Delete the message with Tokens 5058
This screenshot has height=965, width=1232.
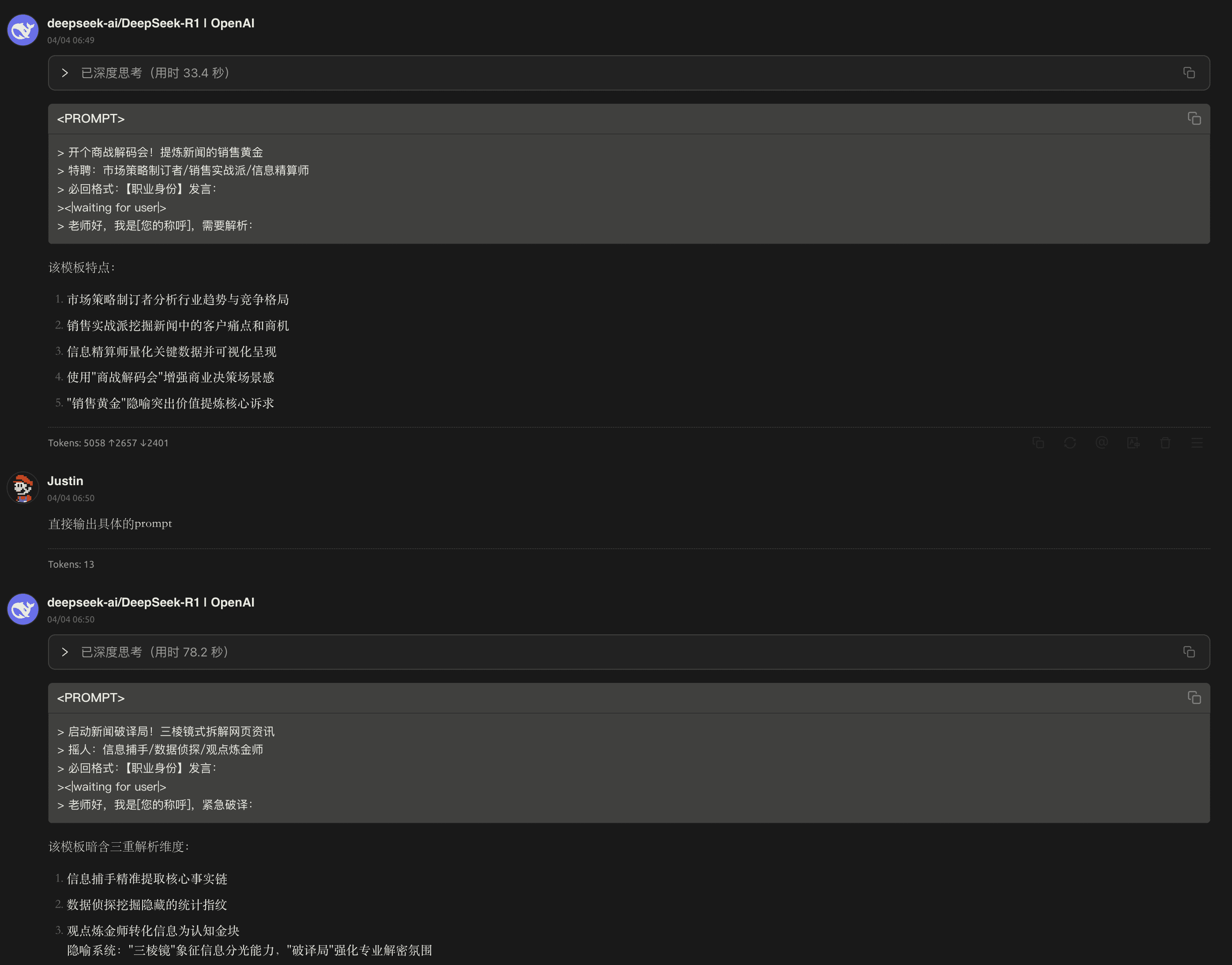pos(1165,443)
